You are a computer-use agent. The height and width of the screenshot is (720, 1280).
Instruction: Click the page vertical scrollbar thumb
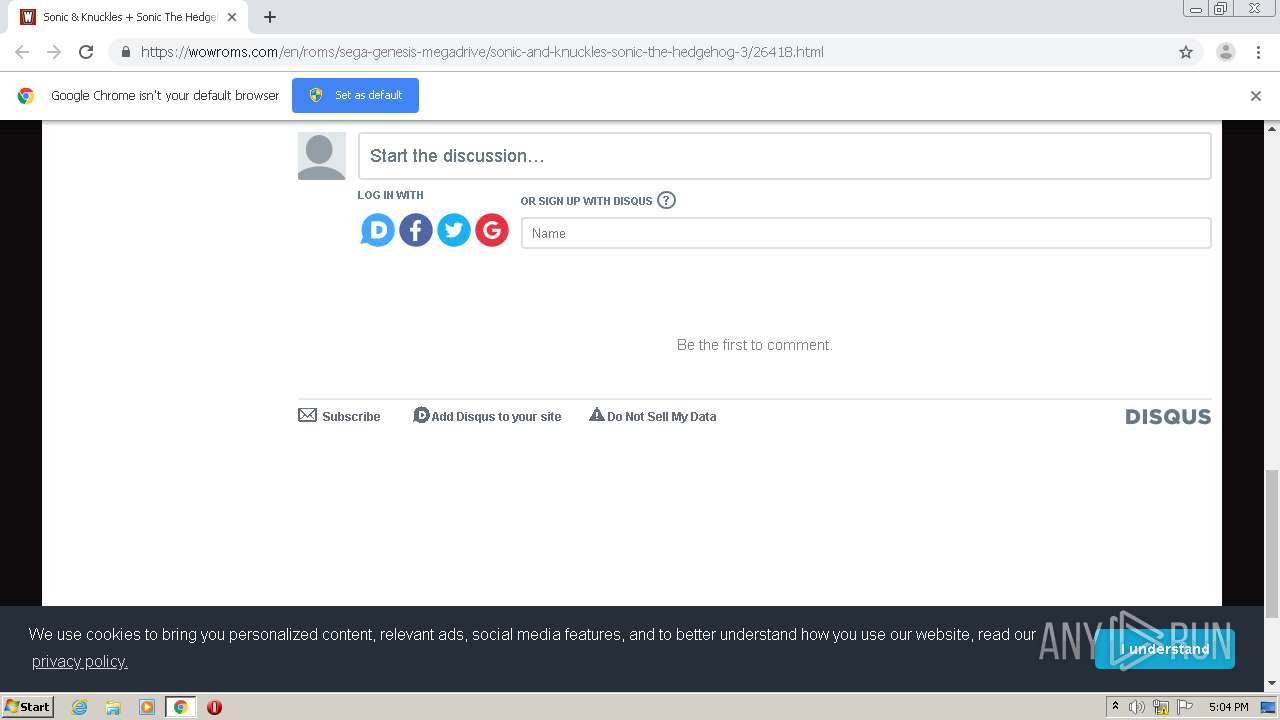tap(1272, 543)
